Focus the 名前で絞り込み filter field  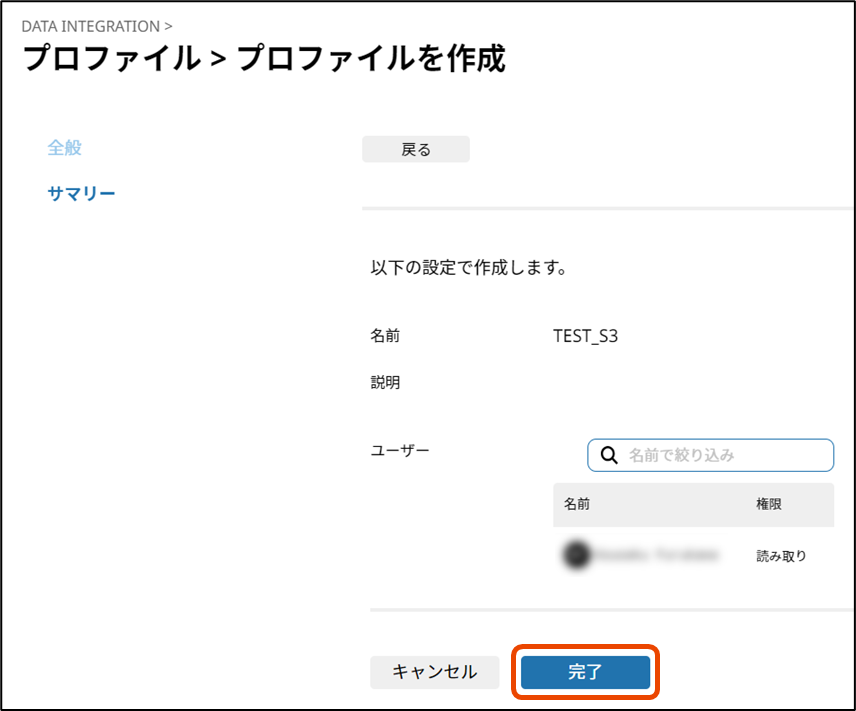(x=710, y=455)
